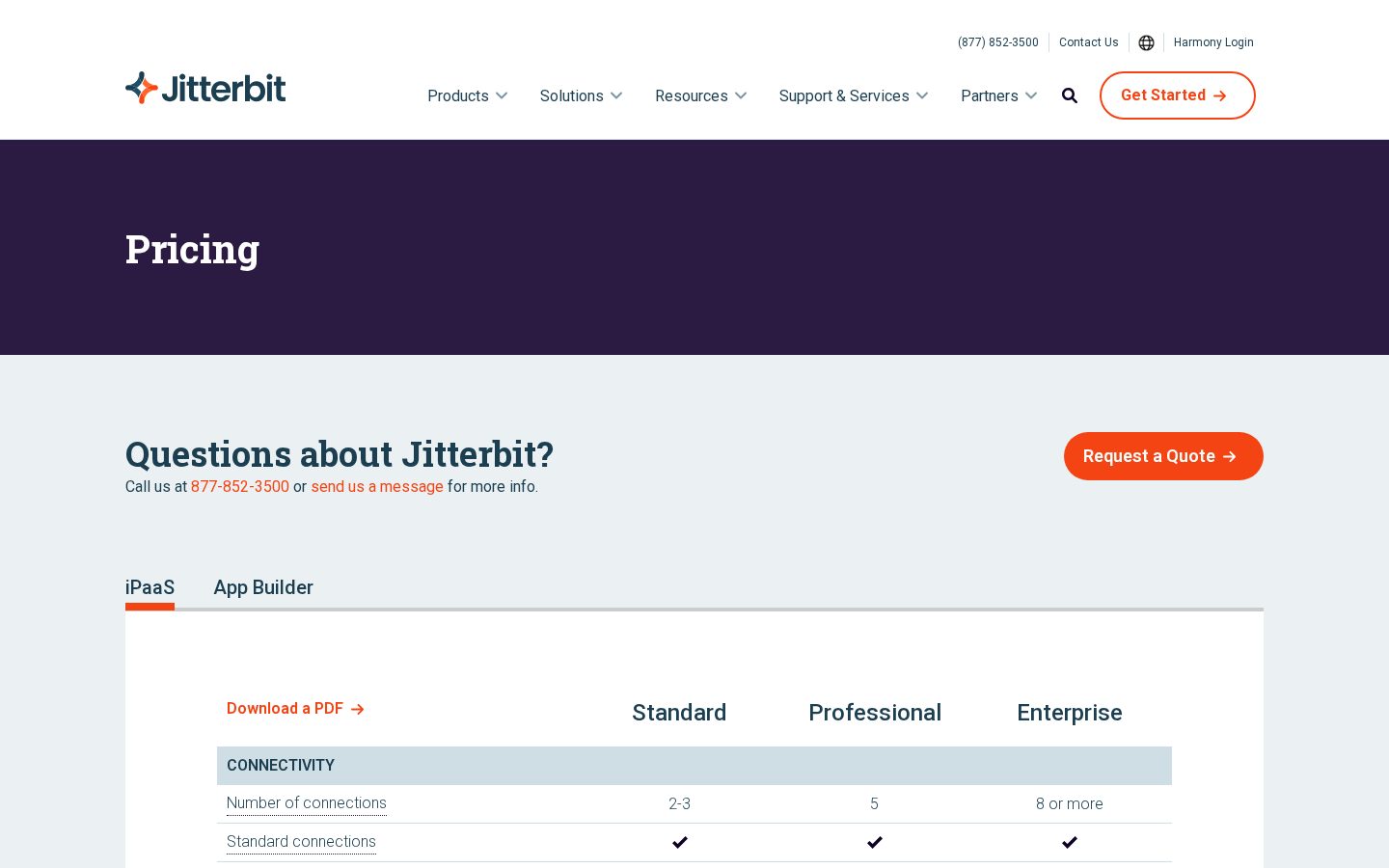Expand the Partners chevron
Image resolution: width=1389 pixels, height=868 pixels.
(x=1031, y=95)
